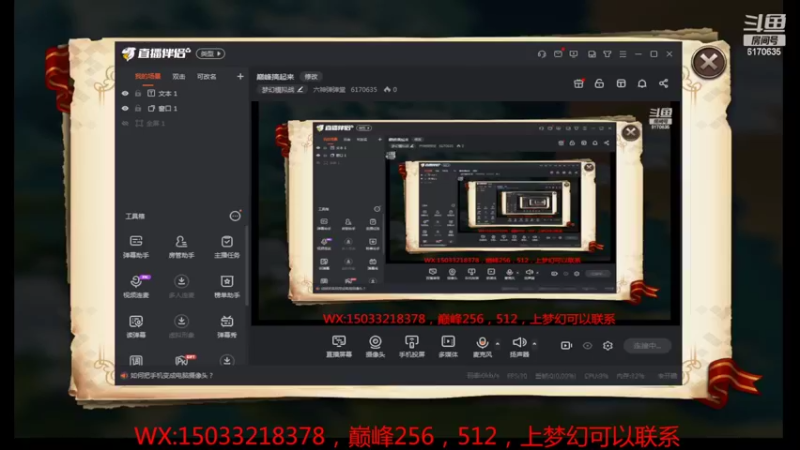Mute the 扬声器 speaker
Viewport: 800px width, 450px height.
point(519,346)
